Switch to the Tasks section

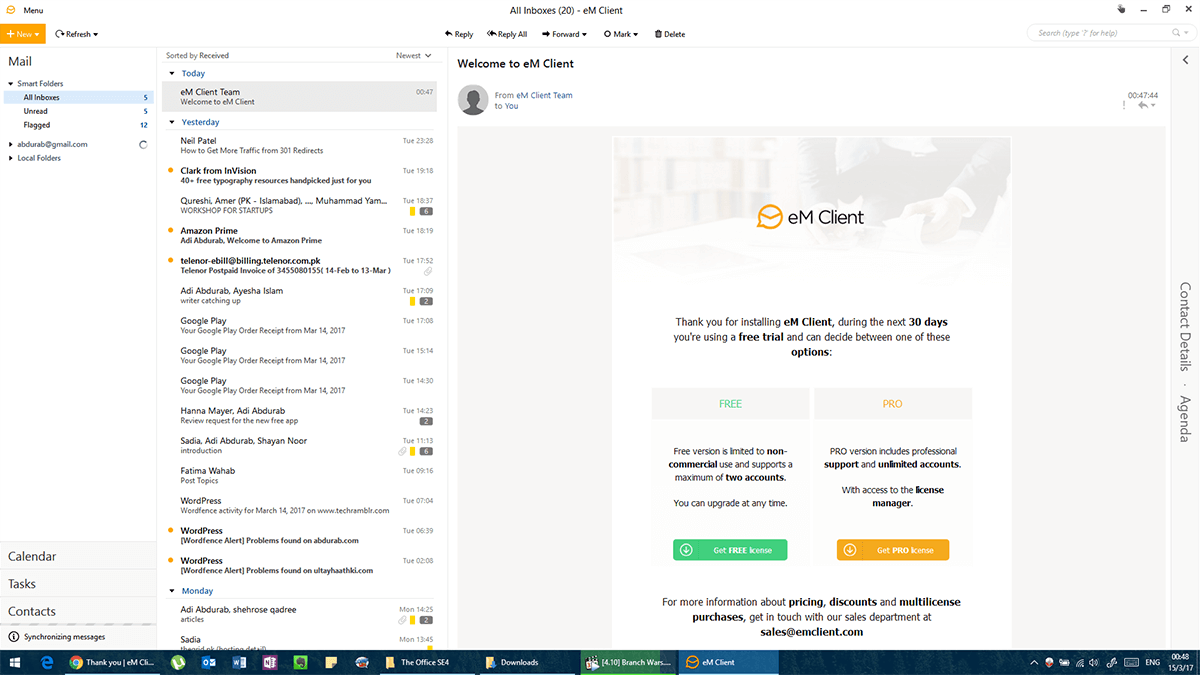pyautogui.click(x=77, y=583)
